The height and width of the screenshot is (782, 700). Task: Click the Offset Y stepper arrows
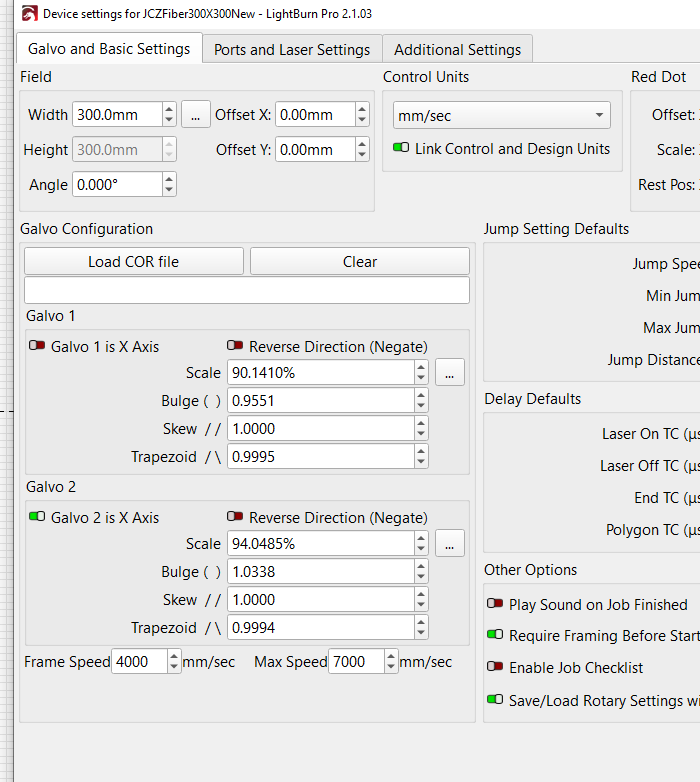pos(362,150)
